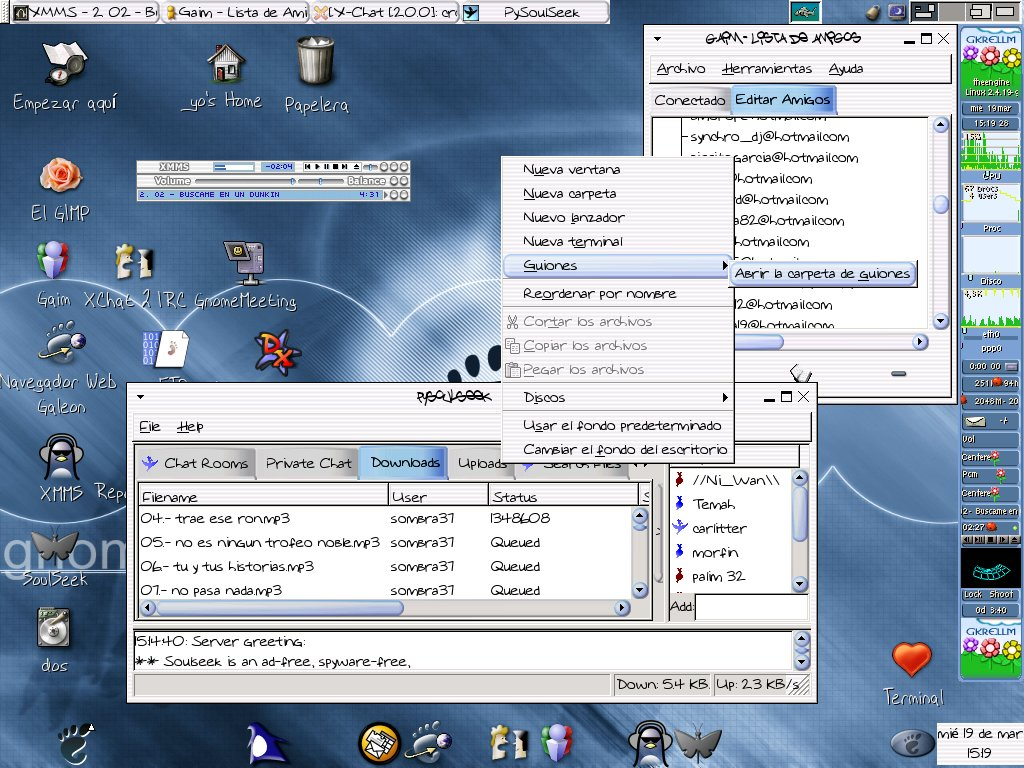The width and height of the screenshot is (1024, 768).
Task: Click SoulSeek butterfly launcher in bottom panel
Action: coord(698,743)
